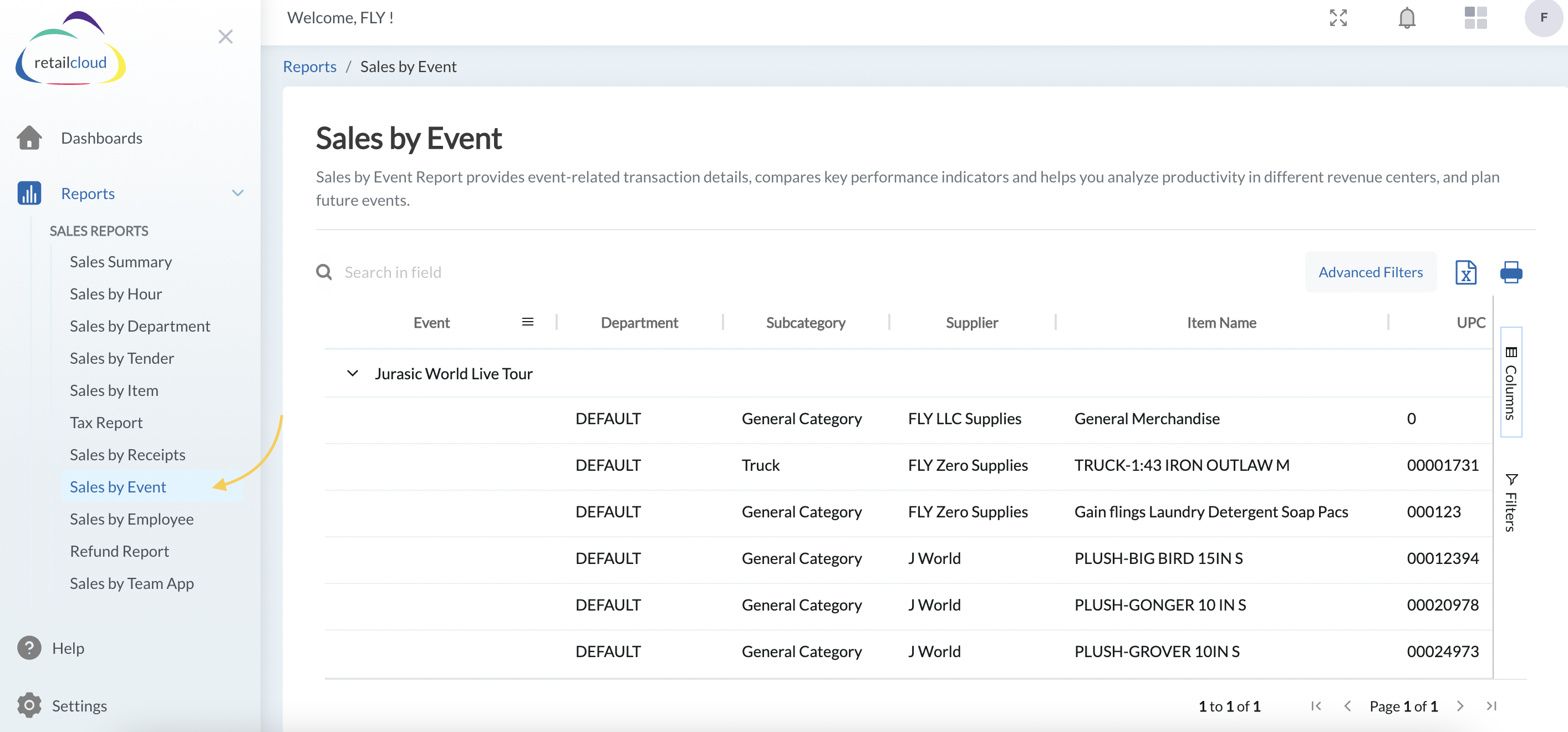Open Sales by Department report
The height and width of the screenshot is (732, 1568).
click(x=140, y=327)
